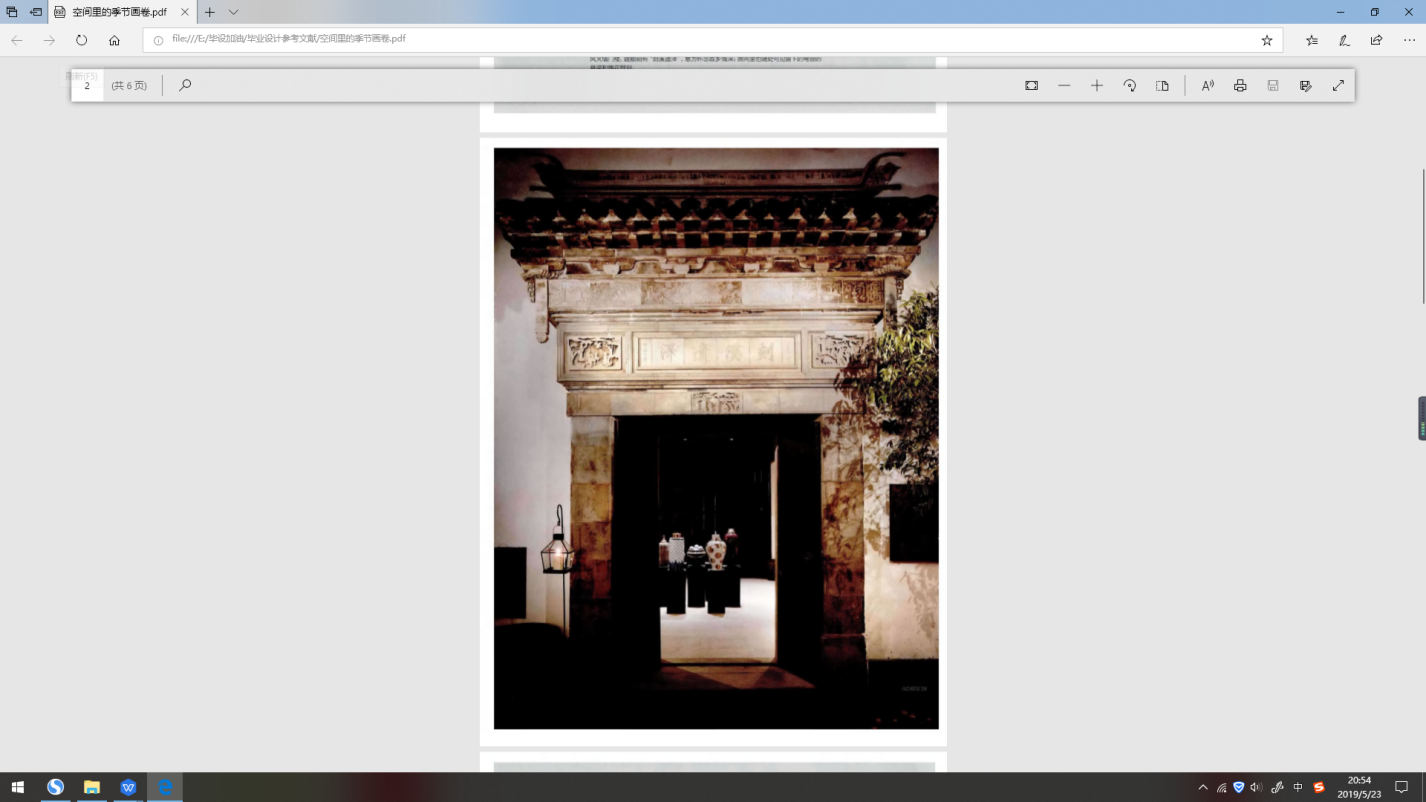Viewport: 1426px width, 802px height.
Task: Change the PDF page view layout
Action: (1162, 86)
